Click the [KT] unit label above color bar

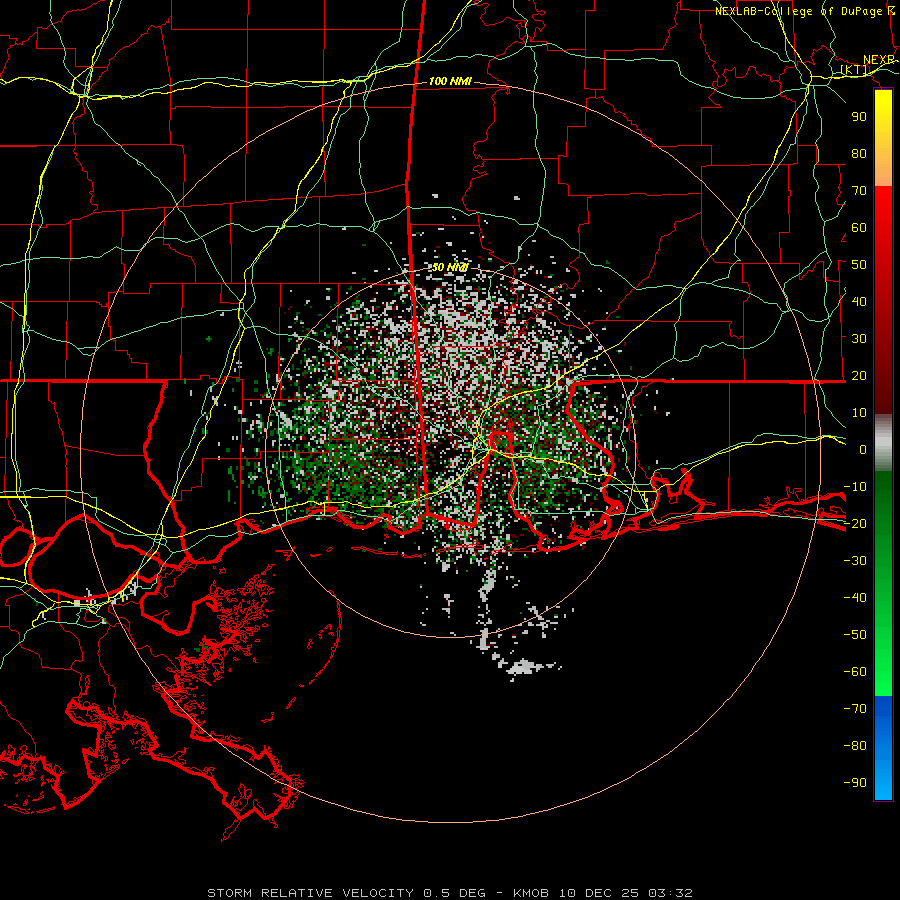pyautogui.click(x=855, y=70)
